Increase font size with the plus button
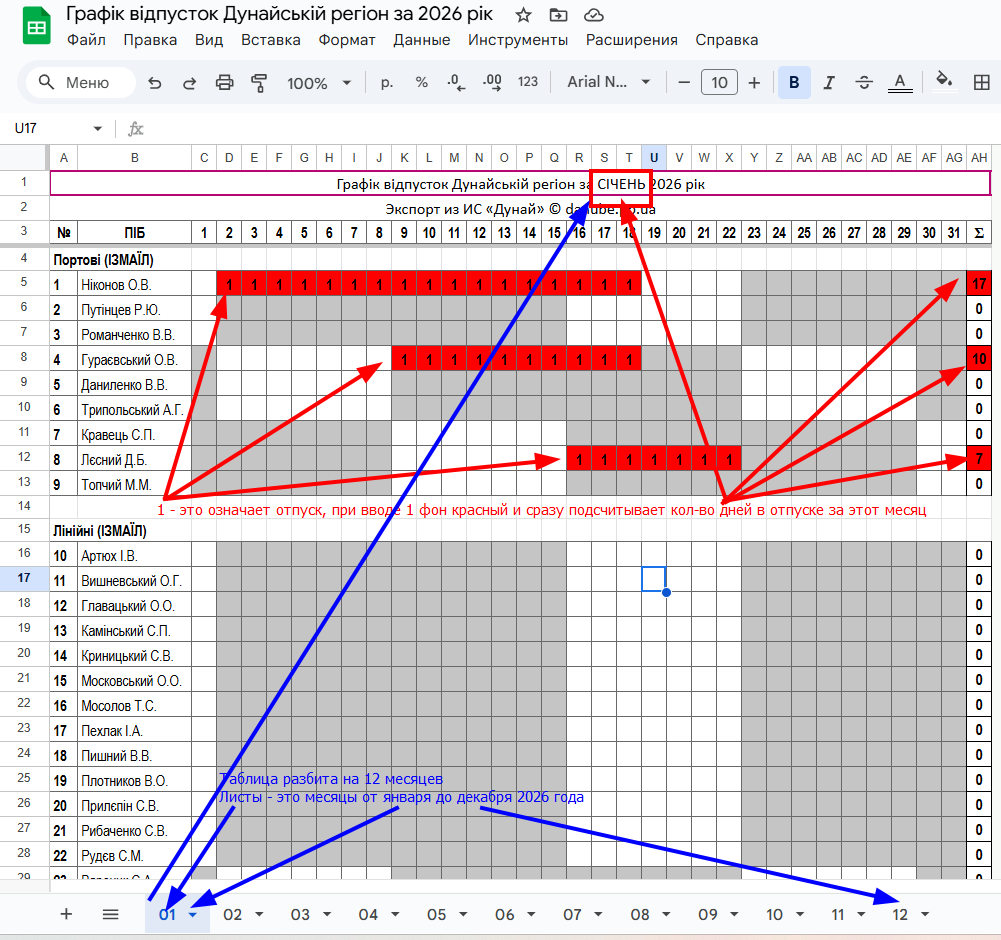The width and height of the screenshot is (1001, 940). click(x=754, y=83)
